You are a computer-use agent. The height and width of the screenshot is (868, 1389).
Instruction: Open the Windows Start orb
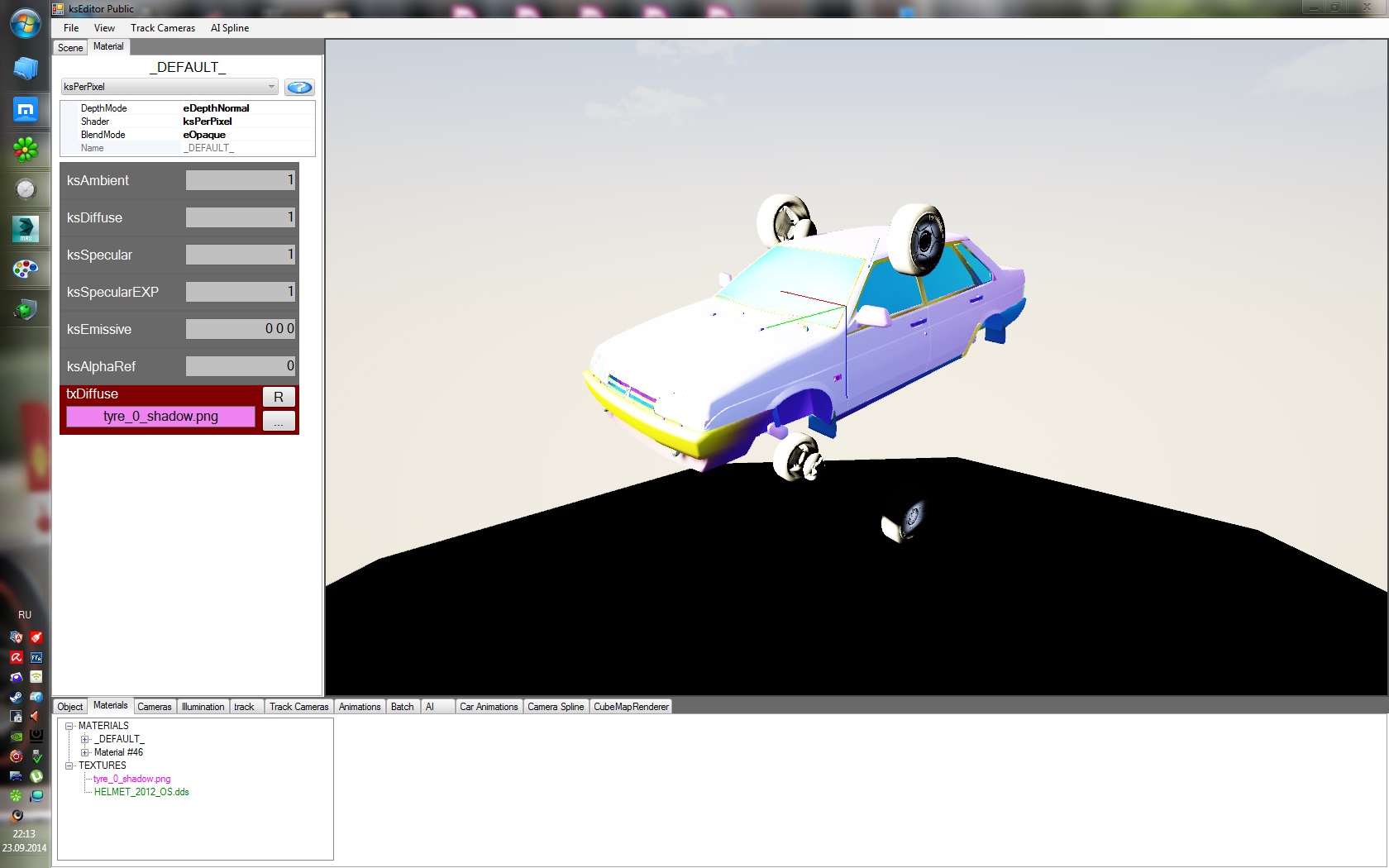26,23
